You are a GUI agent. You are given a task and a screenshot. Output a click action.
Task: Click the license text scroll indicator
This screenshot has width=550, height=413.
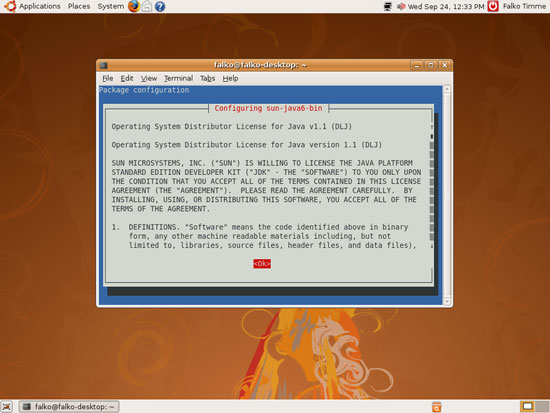click(x=431, y=136)
